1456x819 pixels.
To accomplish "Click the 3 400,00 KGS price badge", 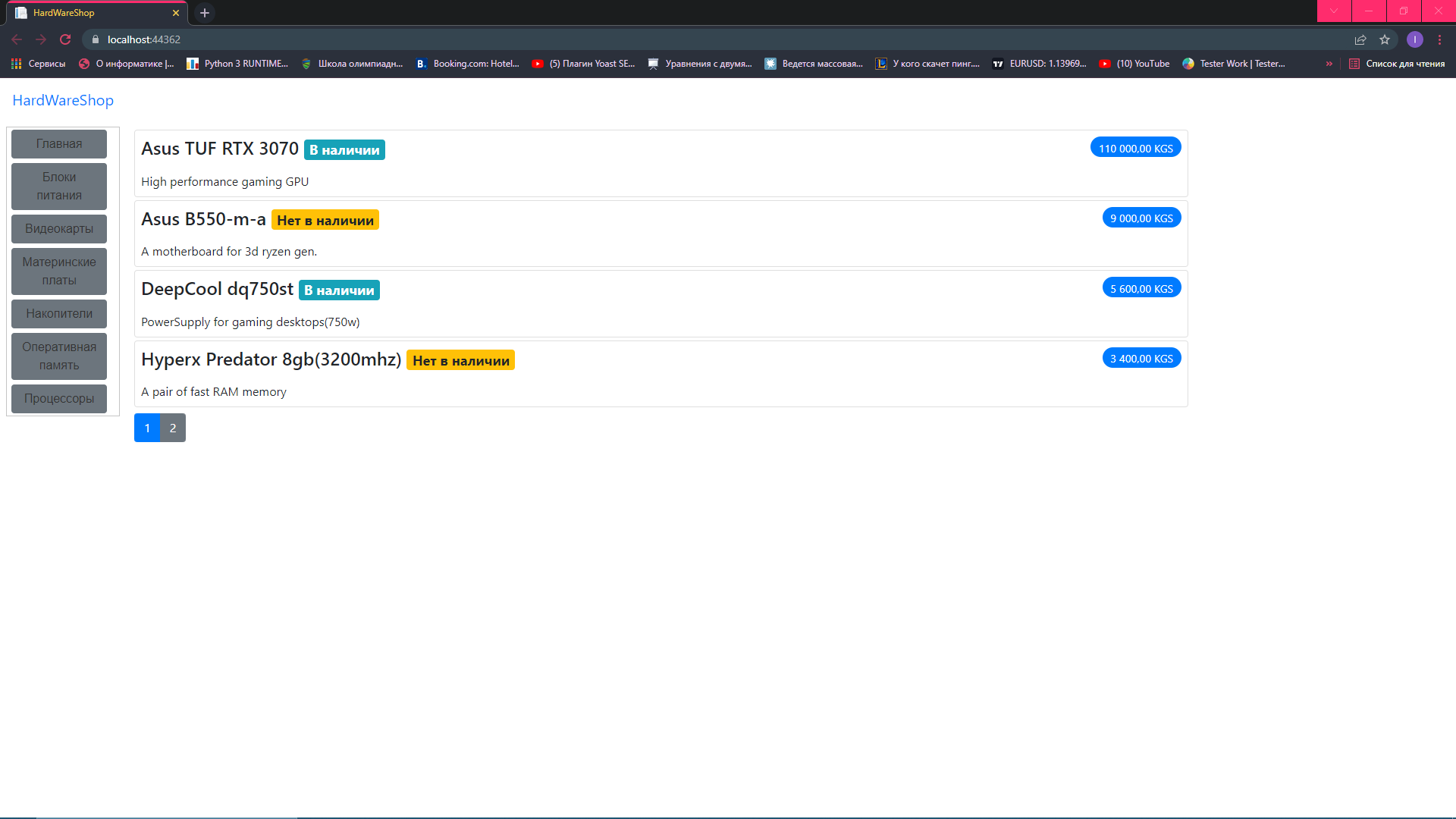I will click(x=1141, y=358).
